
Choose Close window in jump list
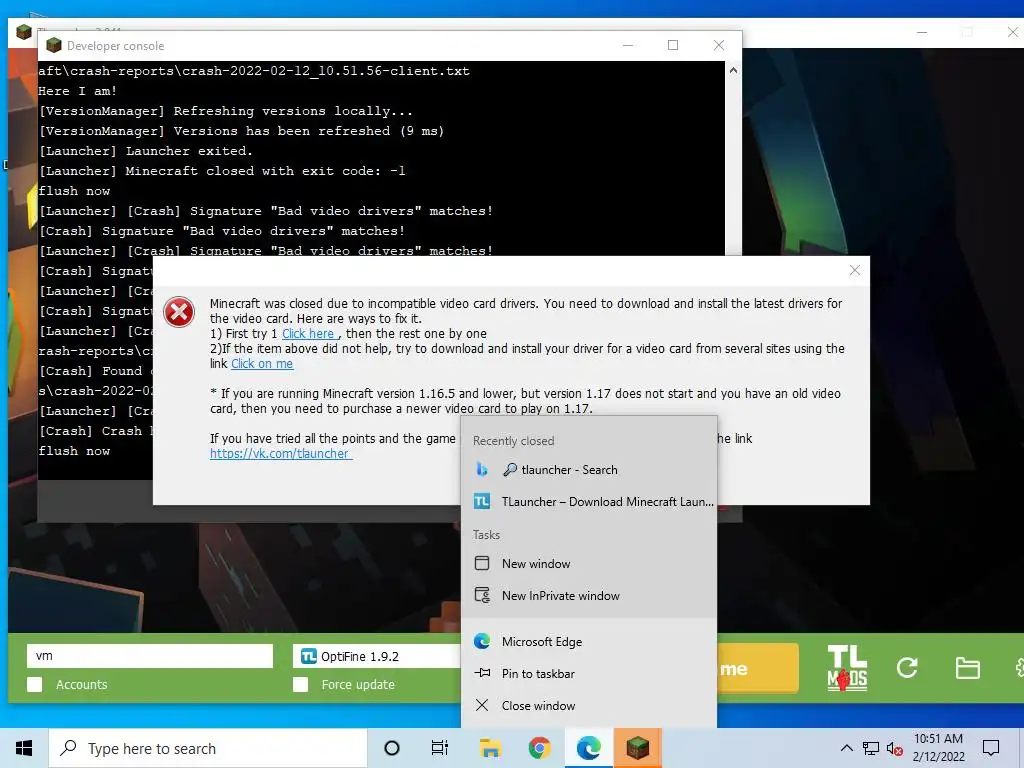589,705
